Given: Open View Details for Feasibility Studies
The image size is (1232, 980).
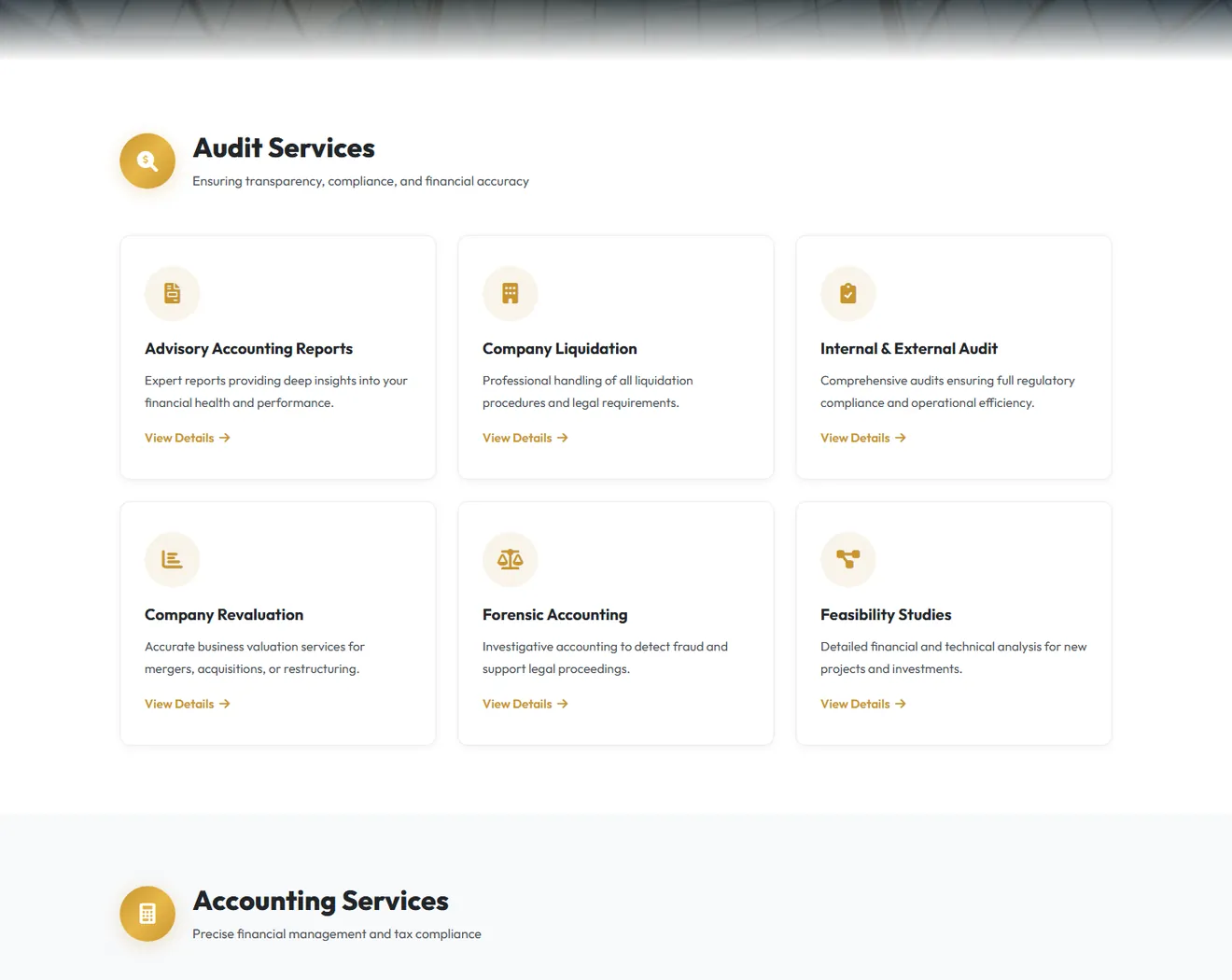Looking at the screenshot, I should click(863, 704).
